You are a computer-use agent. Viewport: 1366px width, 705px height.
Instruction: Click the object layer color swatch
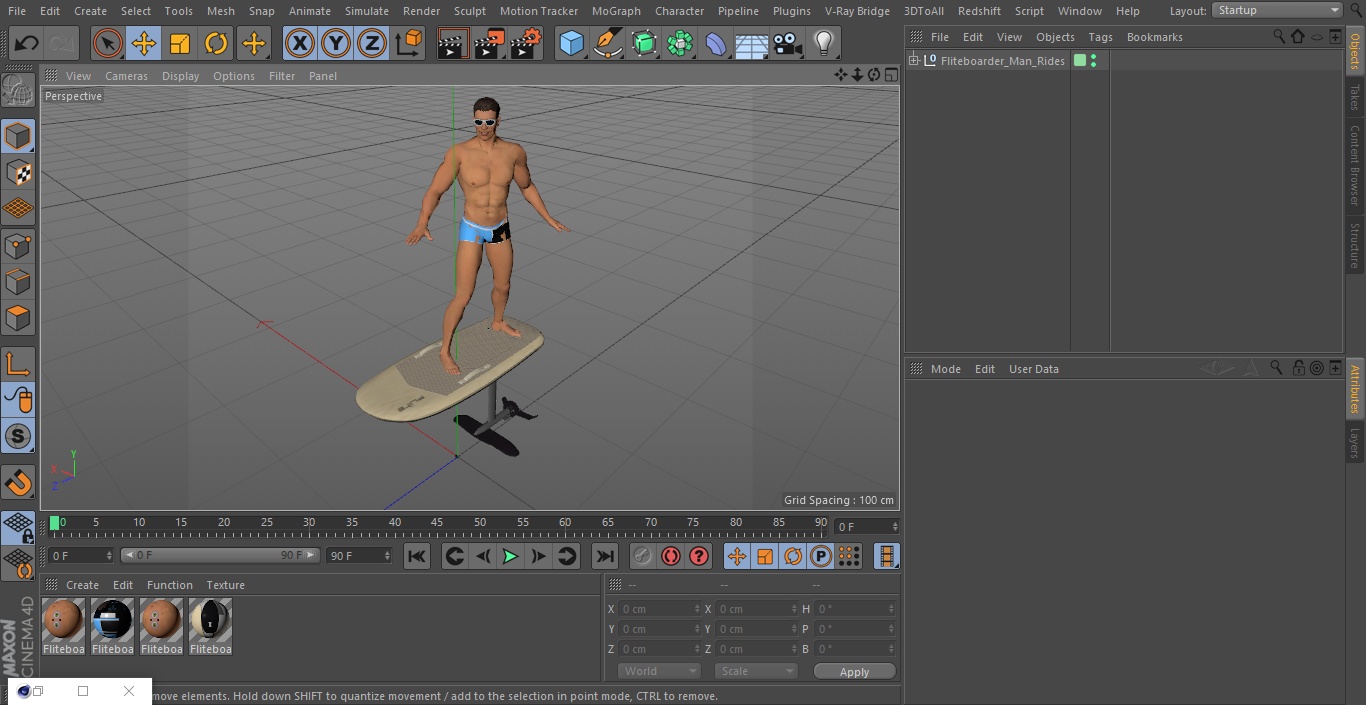pos(1080,60)
